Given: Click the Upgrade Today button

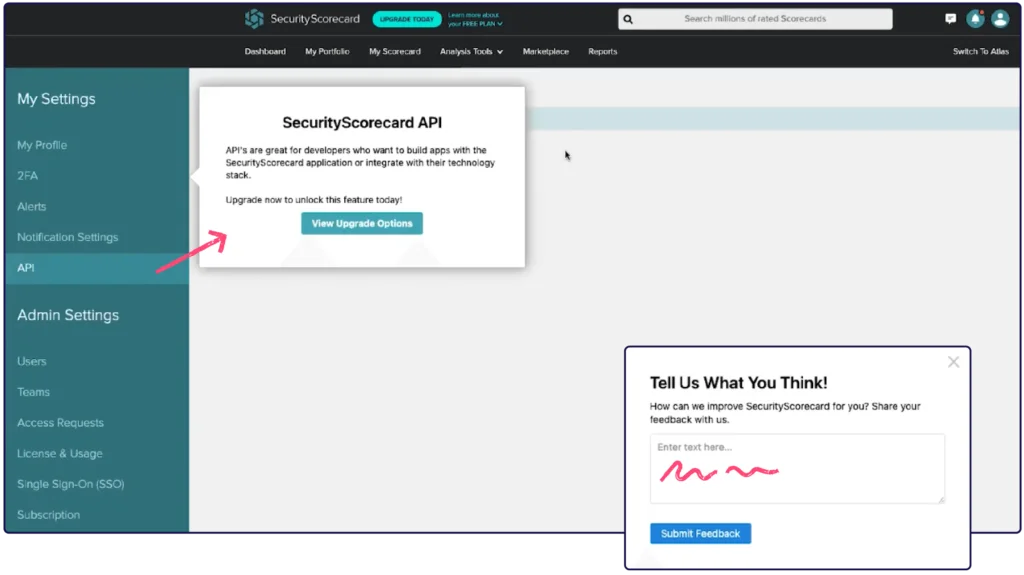Looking at the screenshot, I should coord(407,19).
